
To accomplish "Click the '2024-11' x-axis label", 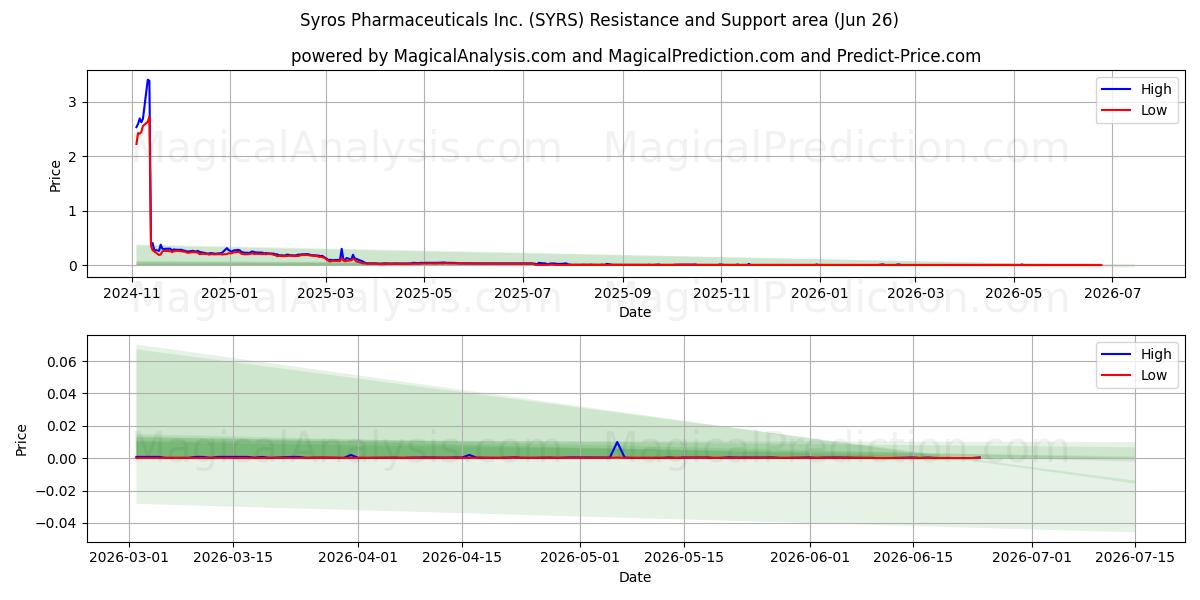I will coord(132,293).
